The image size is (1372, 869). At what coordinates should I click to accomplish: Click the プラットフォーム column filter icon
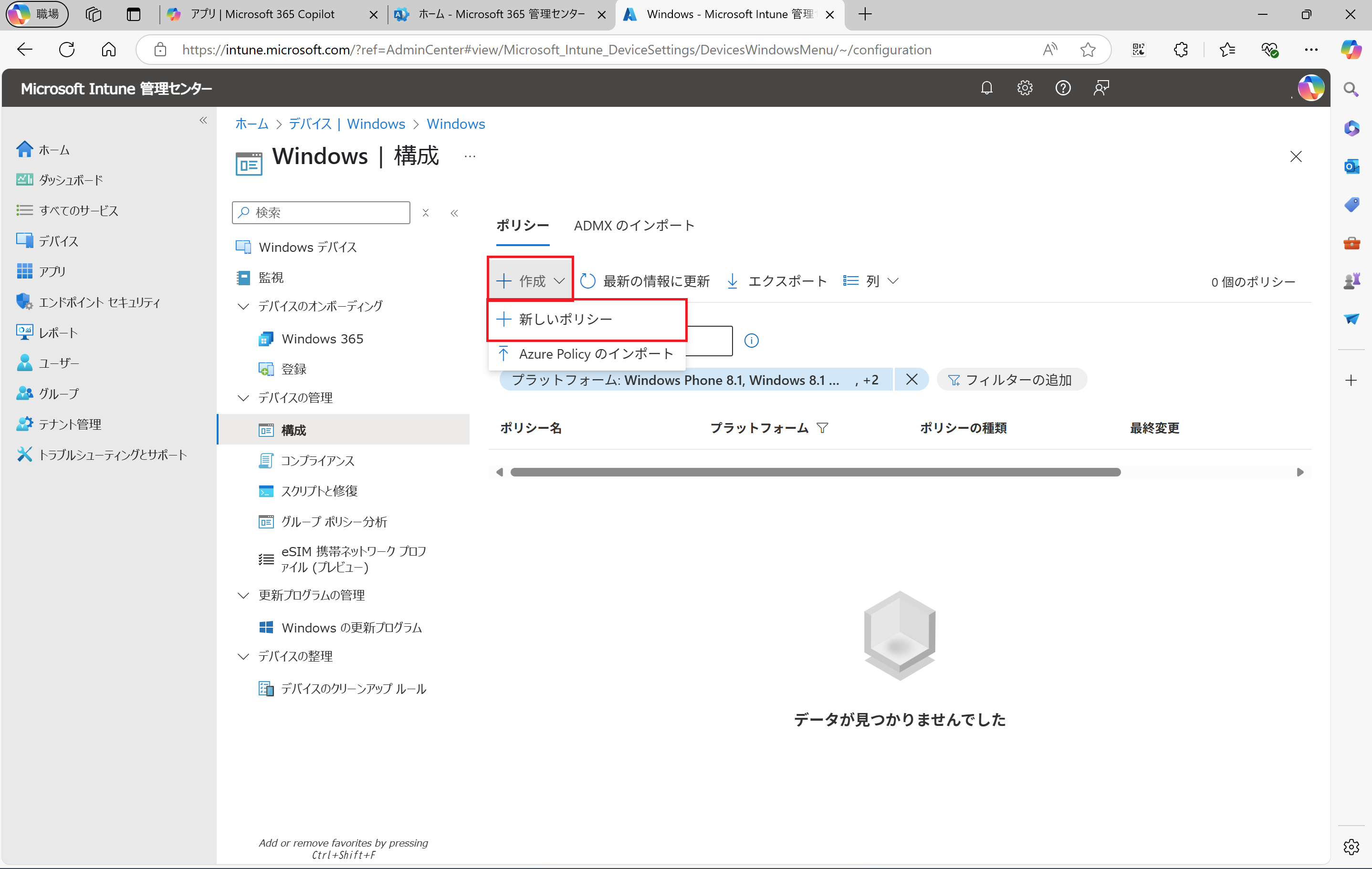tap(822, 428)
